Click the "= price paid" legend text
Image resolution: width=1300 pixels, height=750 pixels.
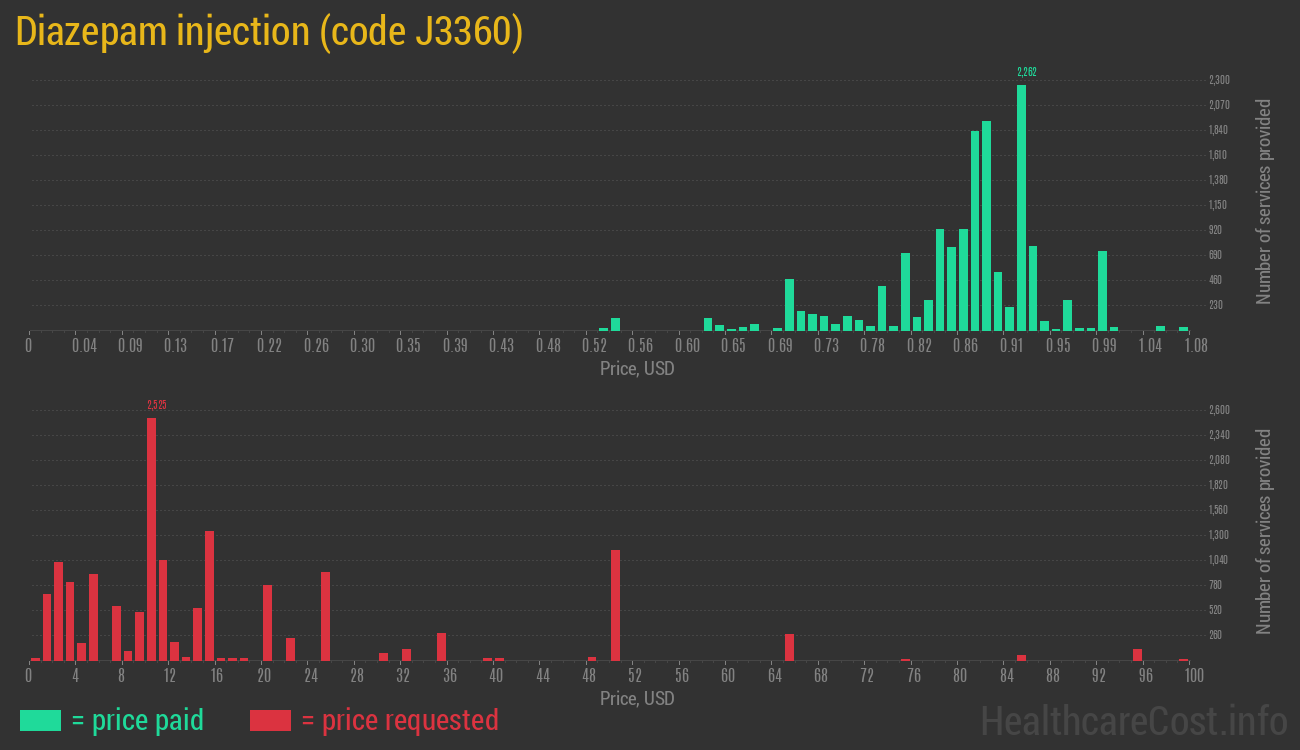pyautogui.click(x=138, y=720)
